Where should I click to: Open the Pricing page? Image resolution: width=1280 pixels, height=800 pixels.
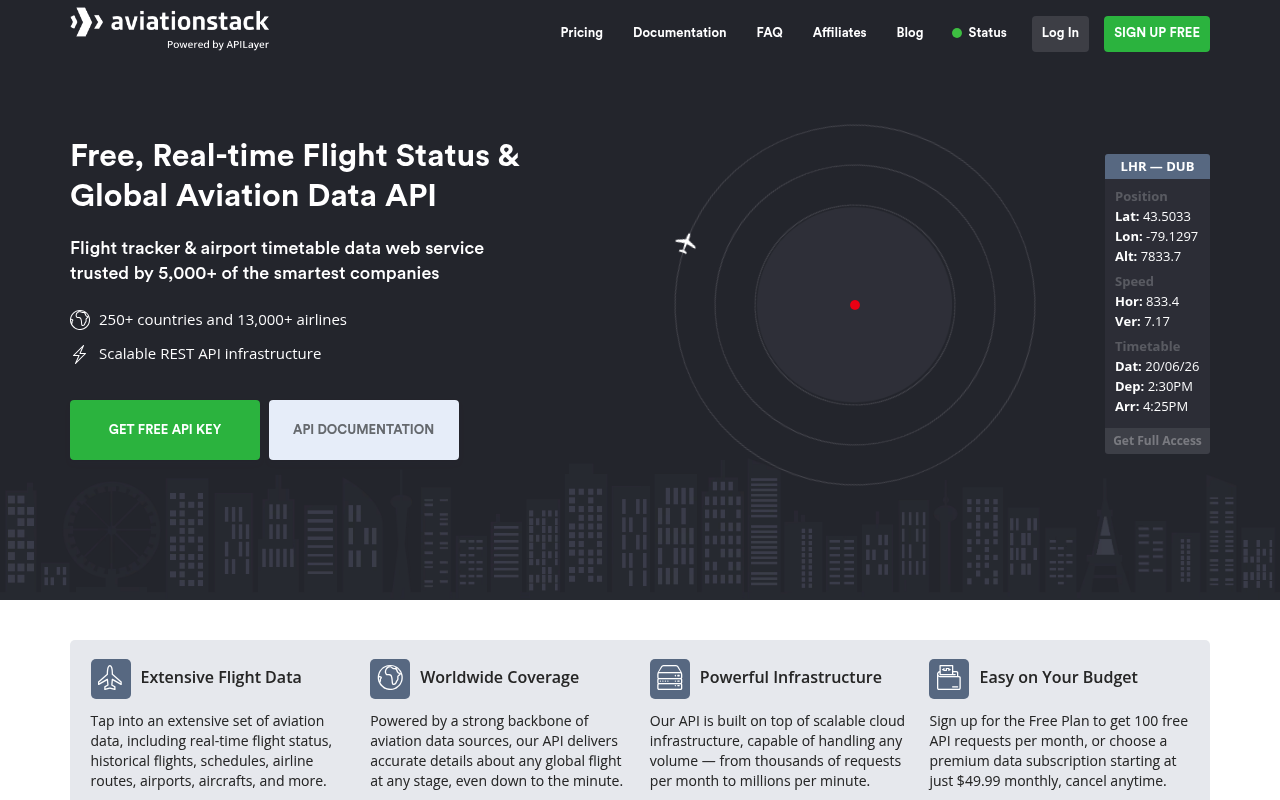(582, 33)
